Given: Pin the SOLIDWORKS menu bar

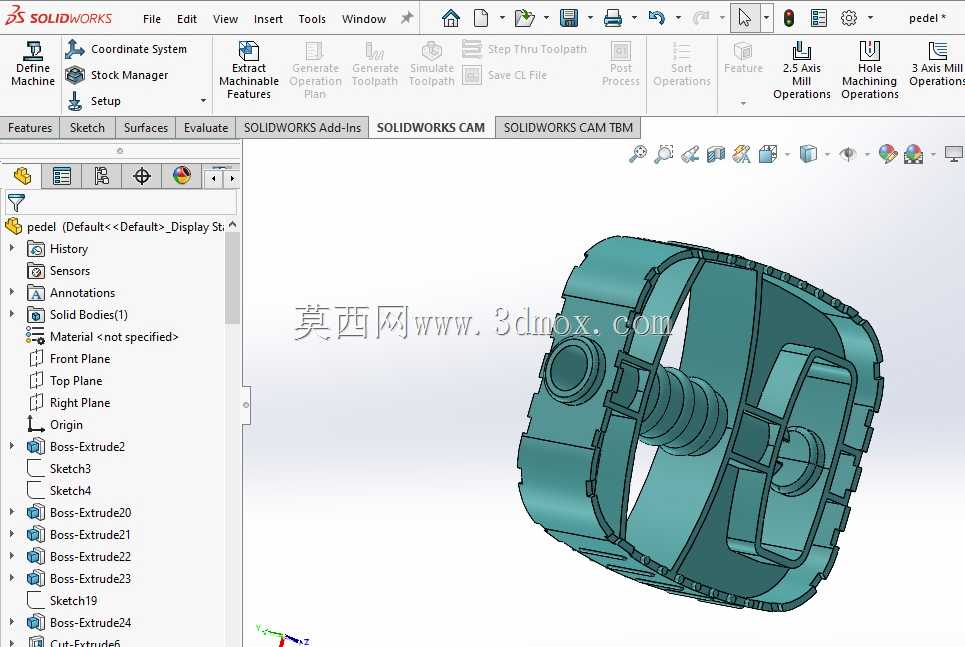Looking at the screenshot, I should (407, 18).
